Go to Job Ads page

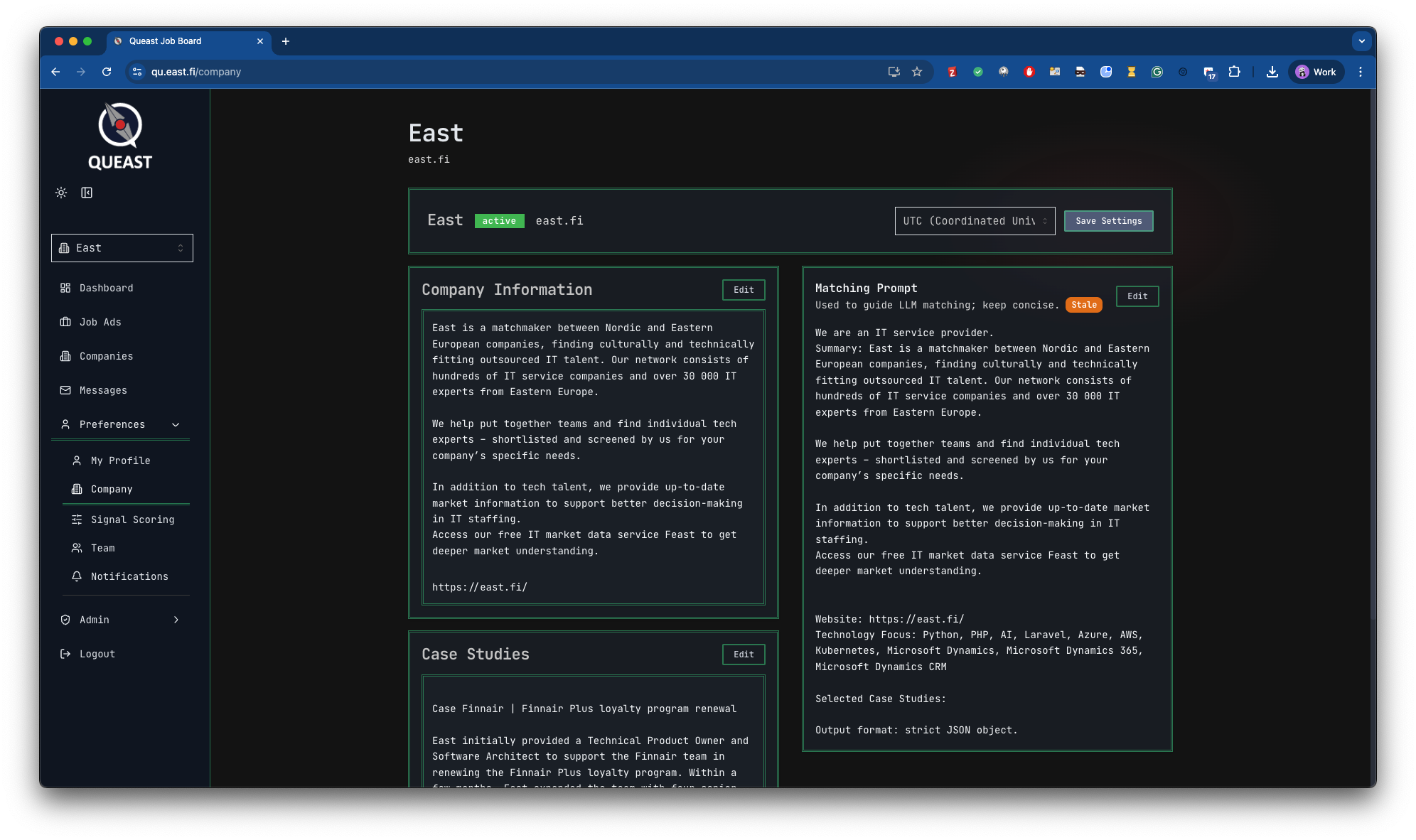[x=100, y=322]
